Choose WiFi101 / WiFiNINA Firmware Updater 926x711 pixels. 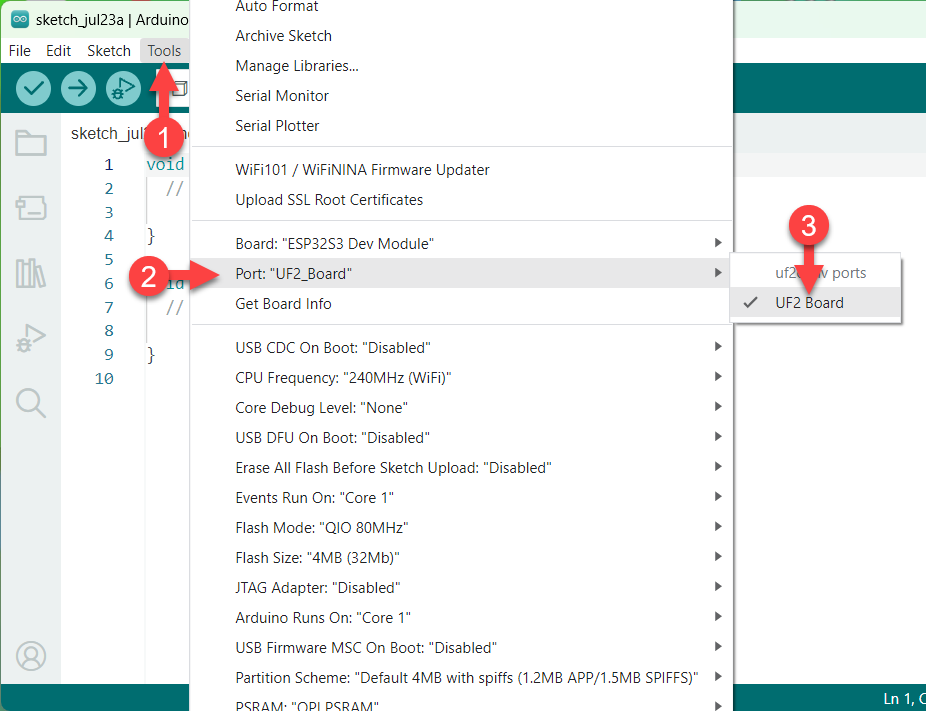(x=462, y=170)
